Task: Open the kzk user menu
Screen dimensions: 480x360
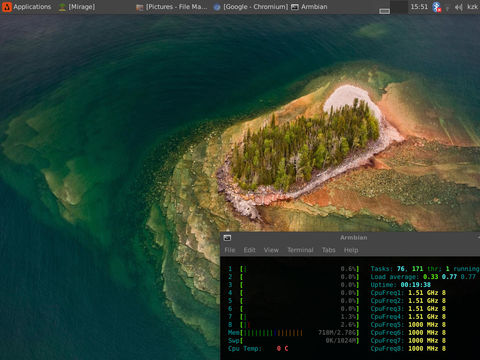Action: [x=473, y=7]
